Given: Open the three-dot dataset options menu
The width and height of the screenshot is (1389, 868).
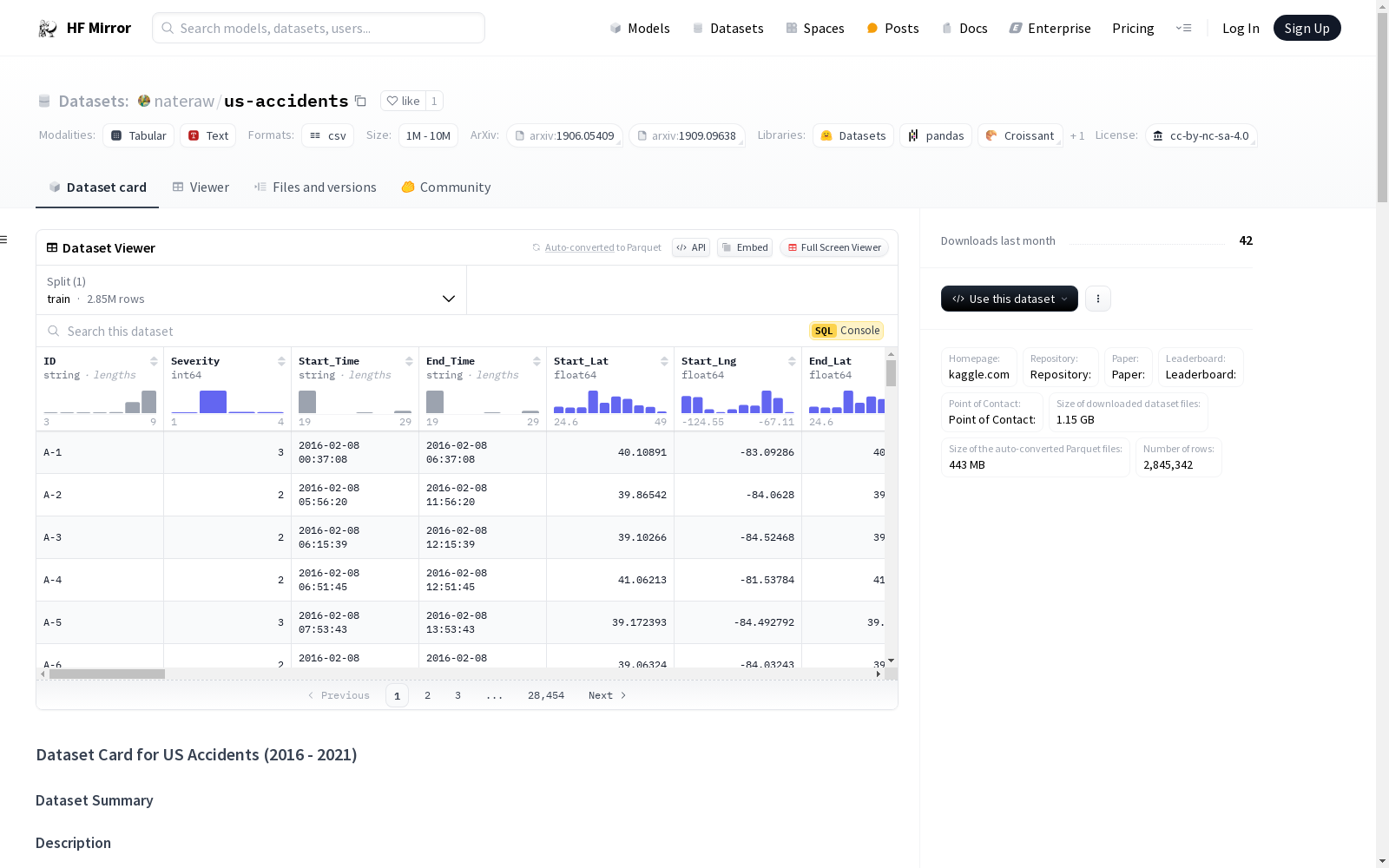Looking at the screenshot, I should pyautogui.click(x=1098, y=299).
